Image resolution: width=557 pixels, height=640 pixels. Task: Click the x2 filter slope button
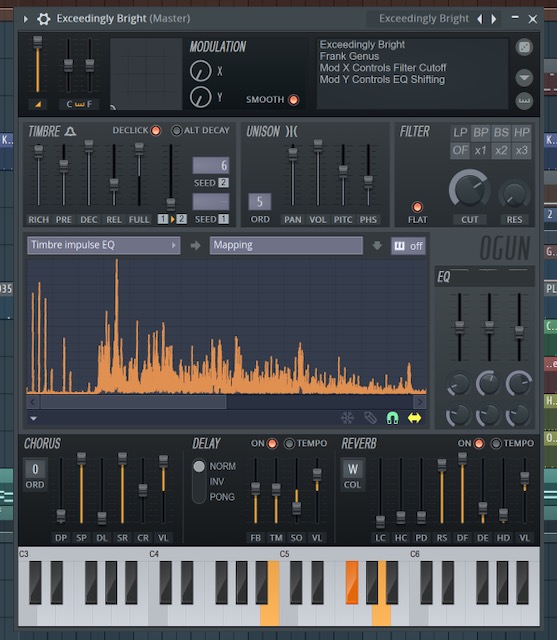(501, 150)
